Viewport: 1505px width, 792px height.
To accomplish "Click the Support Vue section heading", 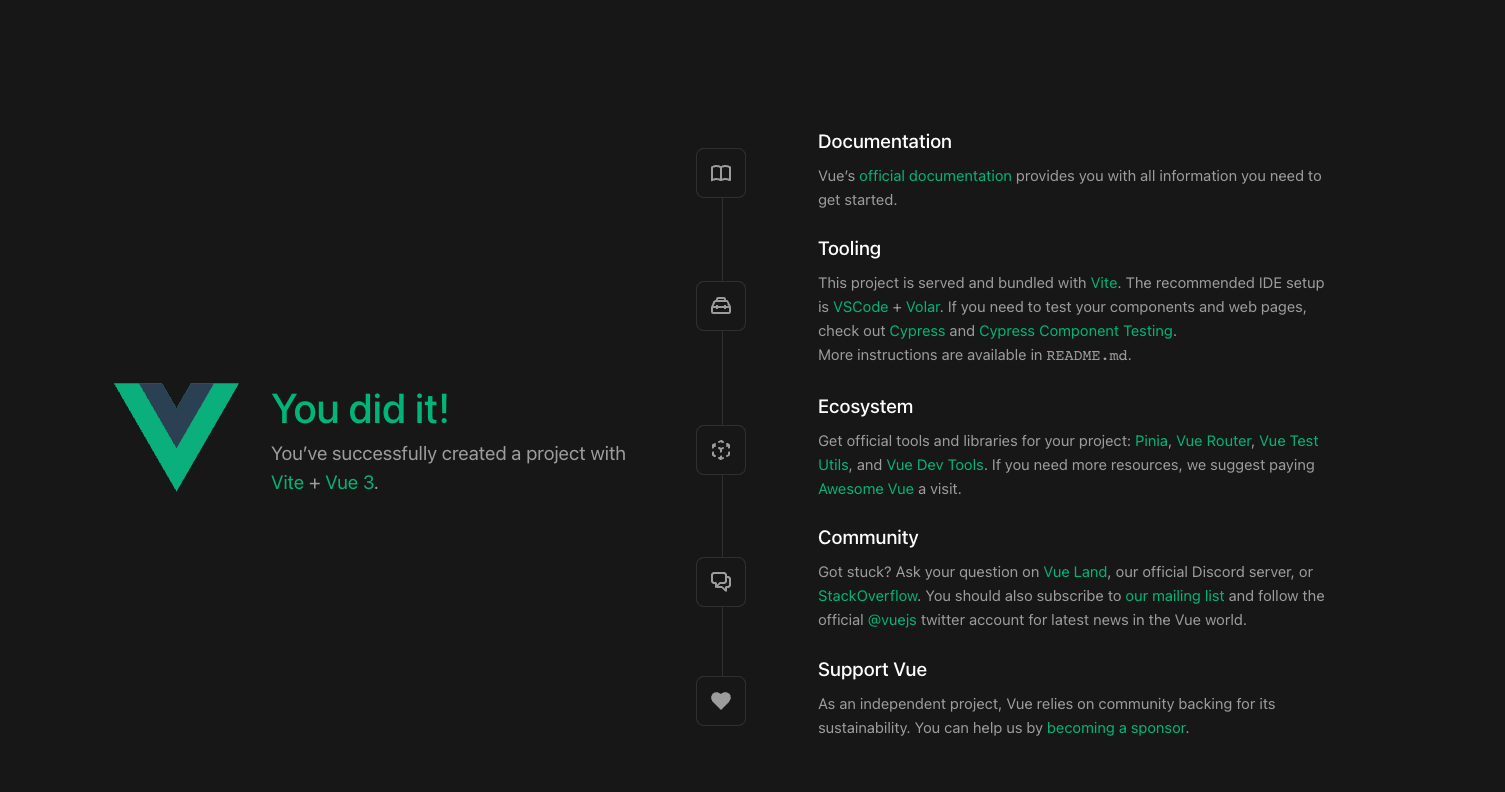I will 872,670.
